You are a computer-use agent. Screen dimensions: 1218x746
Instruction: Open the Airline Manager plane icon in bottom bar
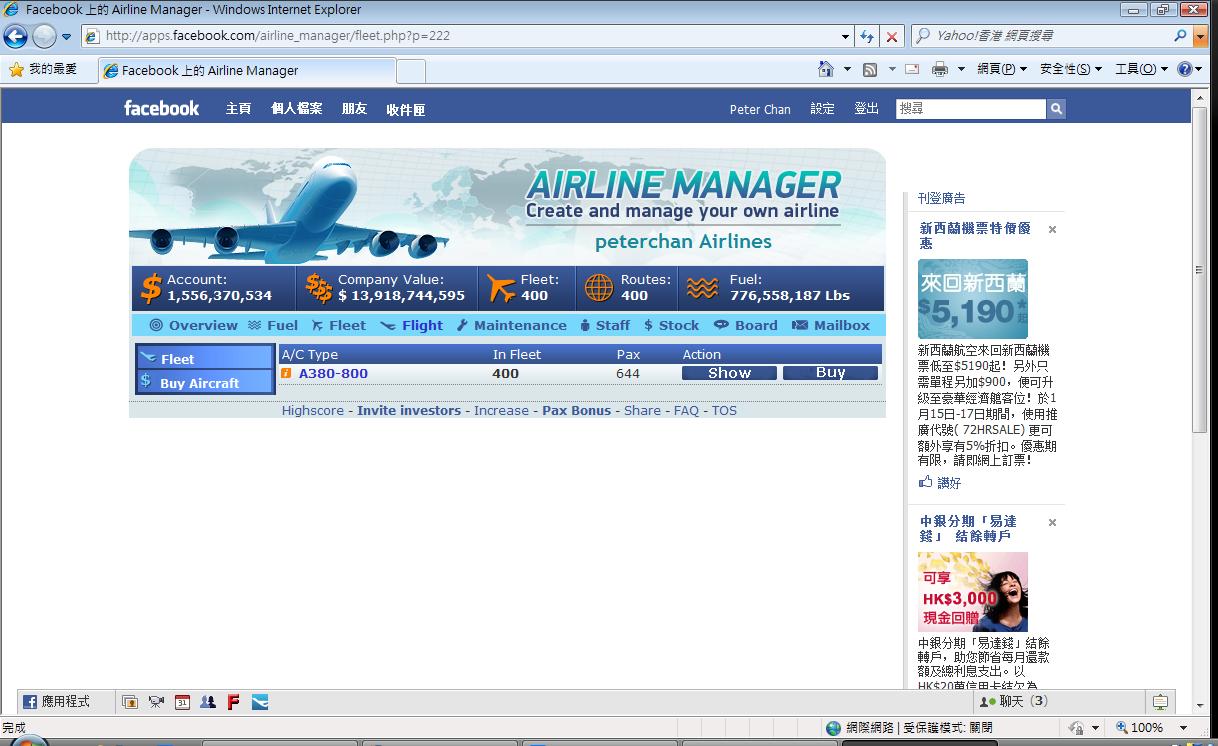point(260,702)
